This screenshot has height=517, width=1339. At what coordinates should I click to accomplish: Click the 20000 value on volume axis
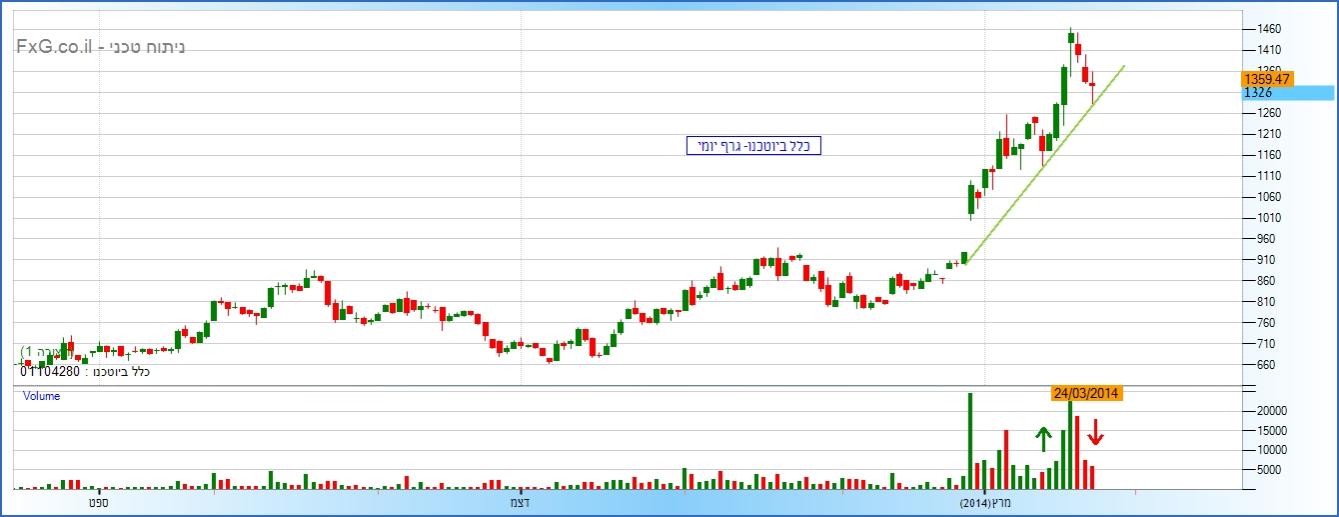click(x=1269, y=411)
